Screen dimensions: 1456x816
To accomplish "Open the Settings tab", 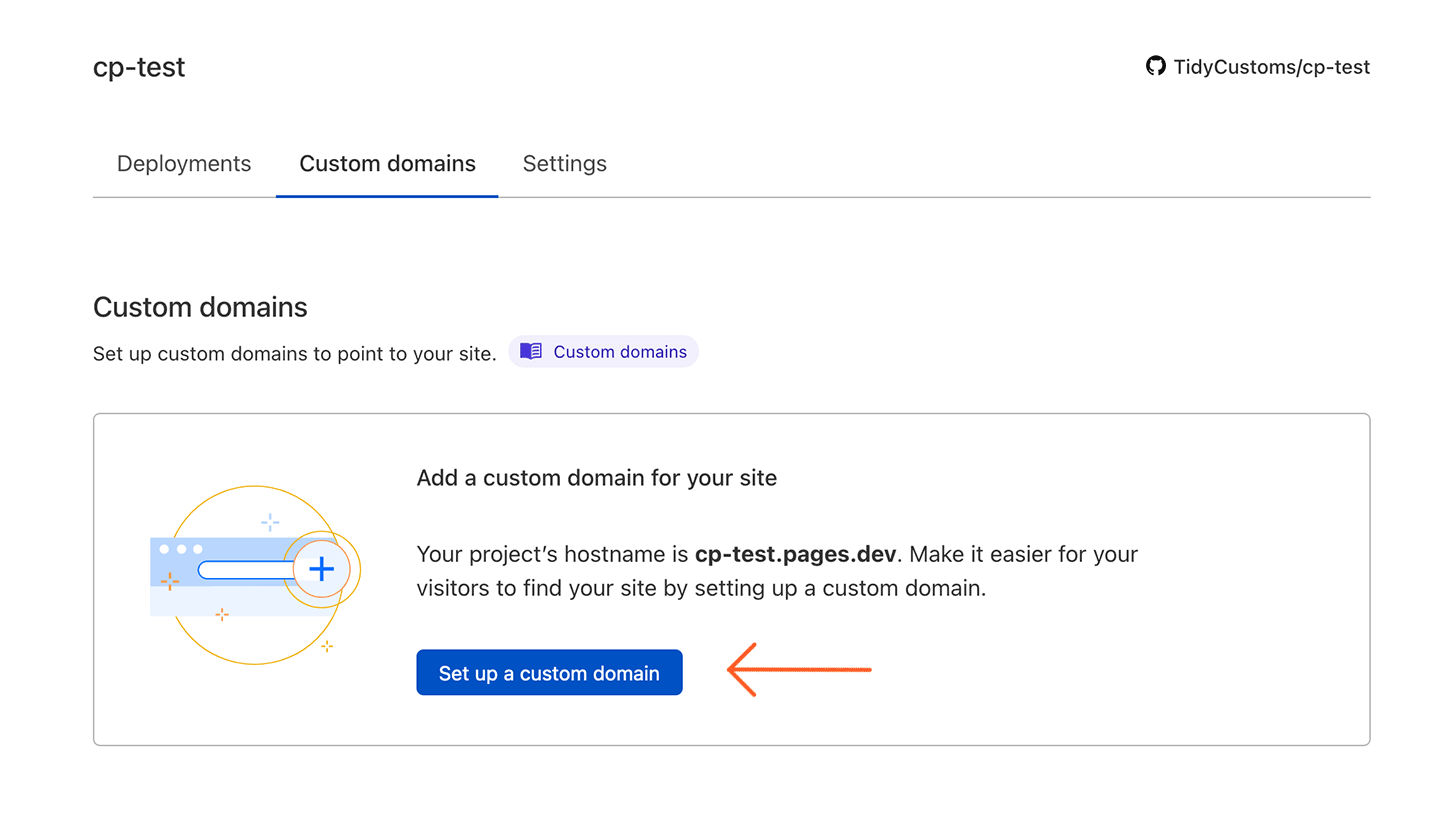I will coord(564,163).
